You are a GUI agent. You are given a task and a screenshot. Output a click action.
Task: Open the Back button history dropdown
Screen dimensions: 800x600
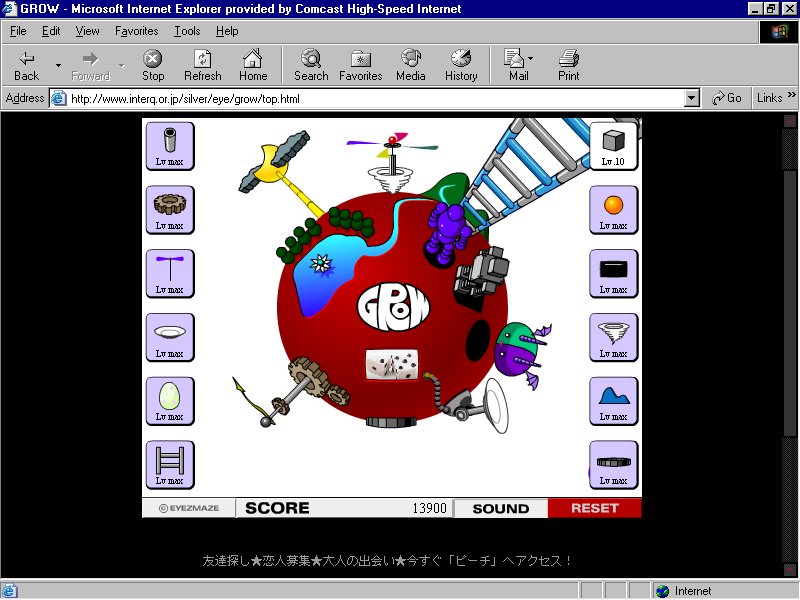[58, 66]
